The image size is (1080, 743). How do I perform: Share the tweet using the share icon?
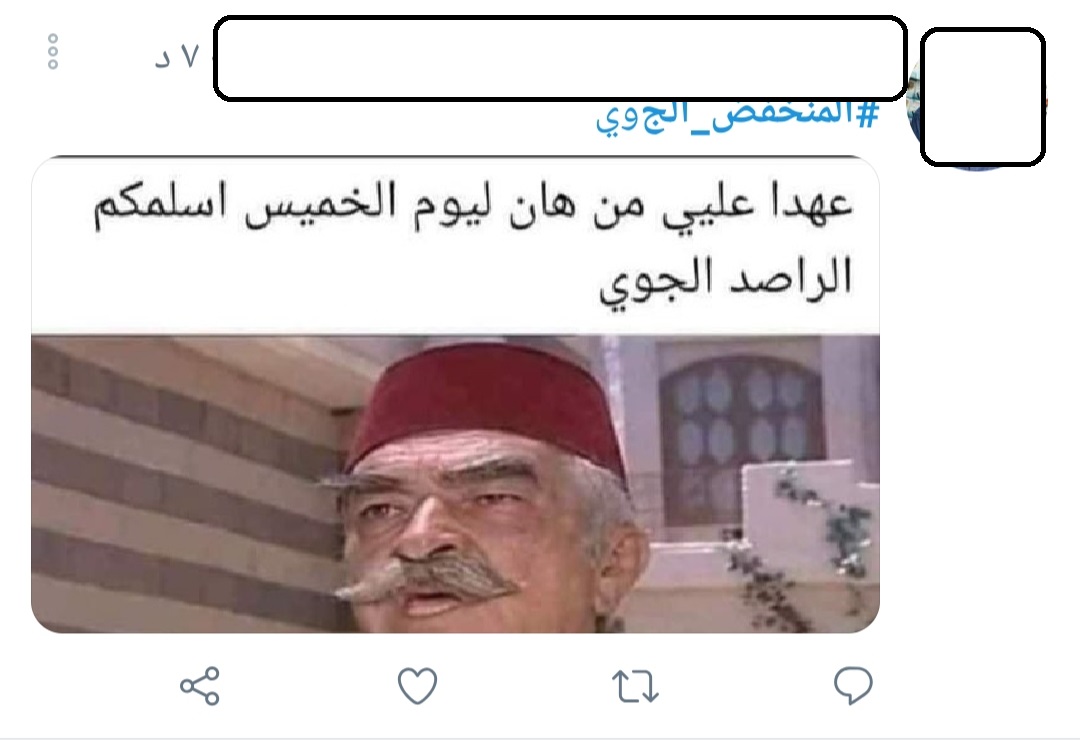[200, 685]
